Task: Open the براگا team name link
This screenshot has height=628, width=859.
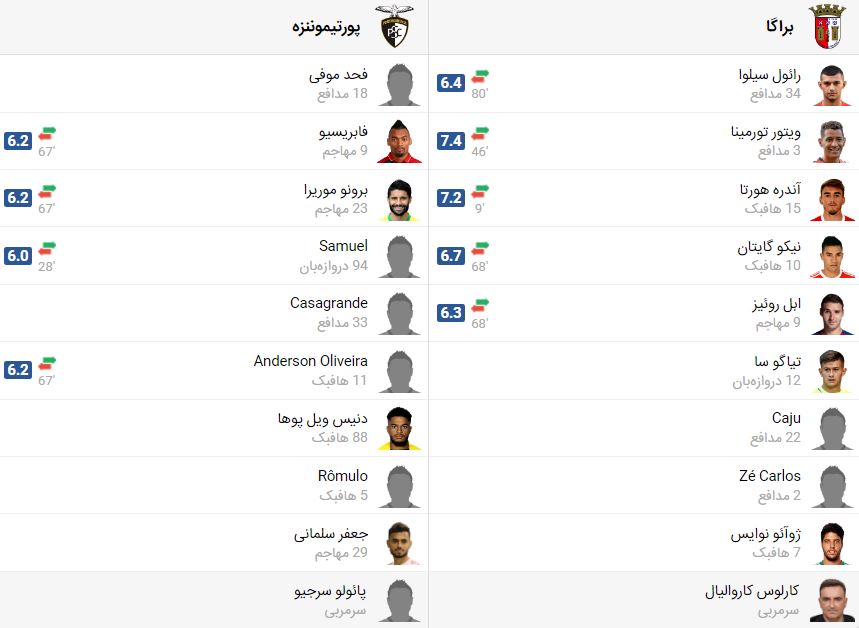Action: [x=780, y=26]
